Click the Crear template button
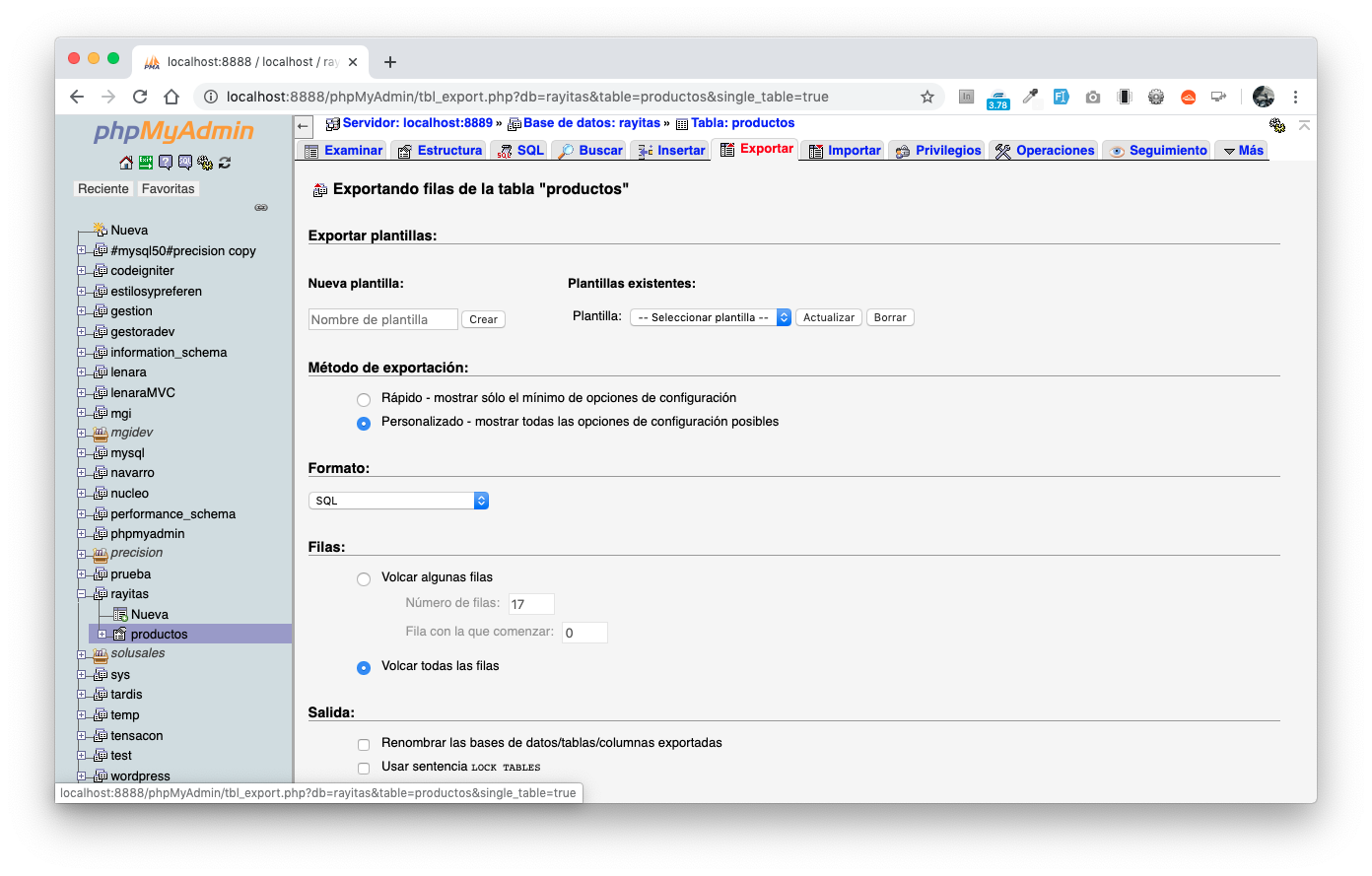The width and height of the screenshot is (1372, 876). 483,319
